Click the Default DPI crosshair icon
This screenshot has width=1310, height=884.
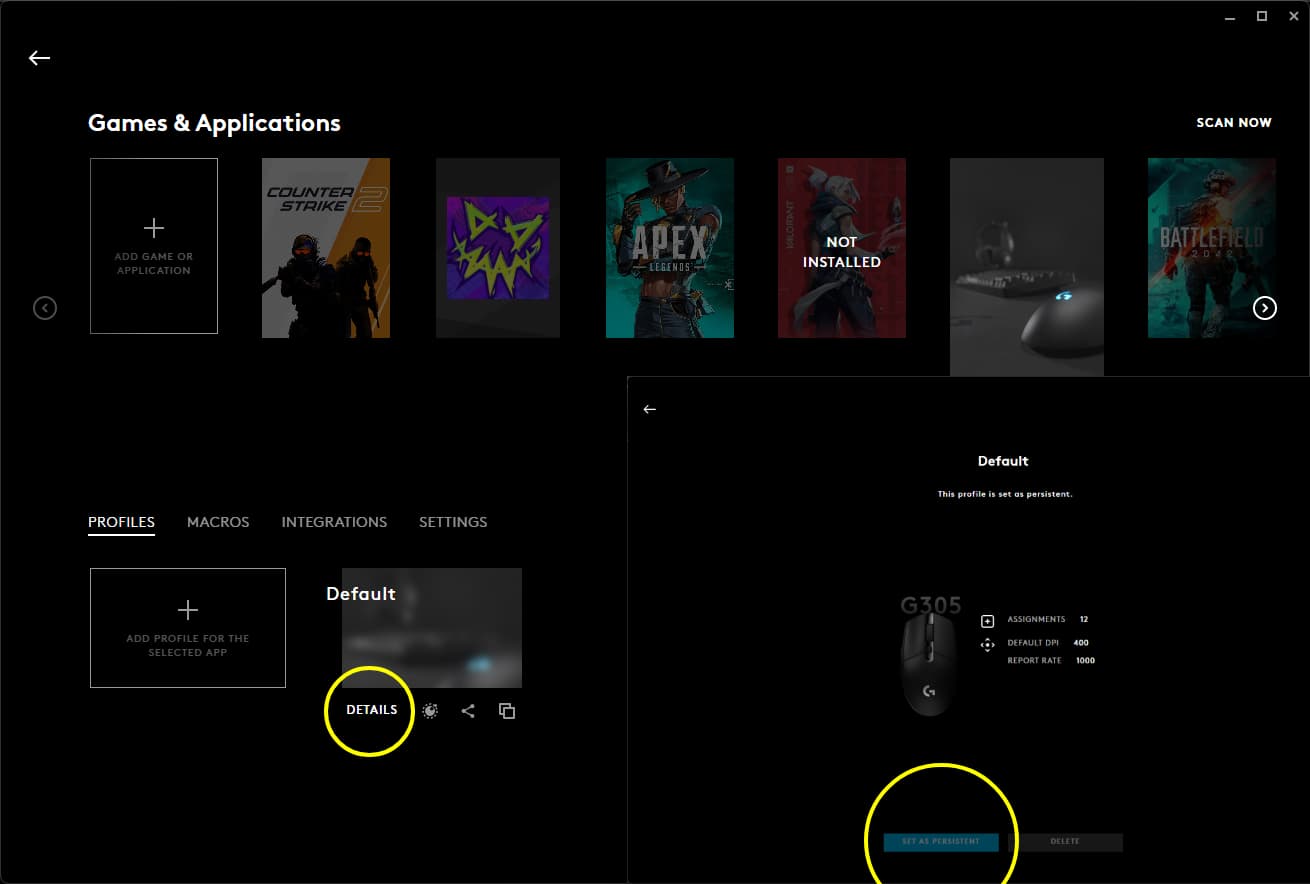pos(988,644)
